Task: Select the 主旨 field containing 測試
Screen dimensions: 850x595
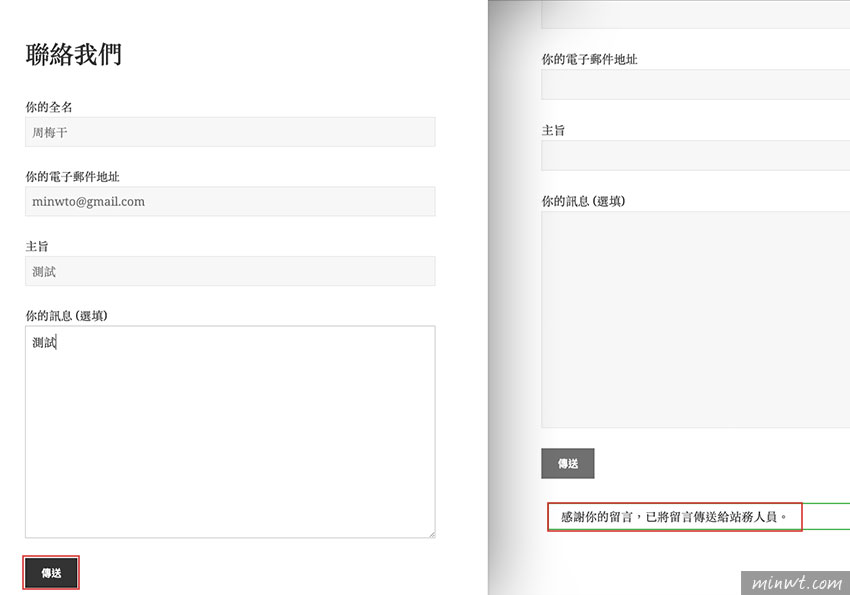Action: pyautogui.click(x=230, y=271)
